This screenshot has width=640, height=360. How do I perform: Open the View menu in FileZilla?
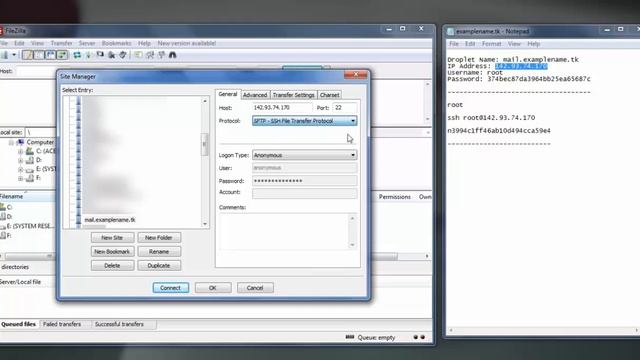(x=37, y=43)
